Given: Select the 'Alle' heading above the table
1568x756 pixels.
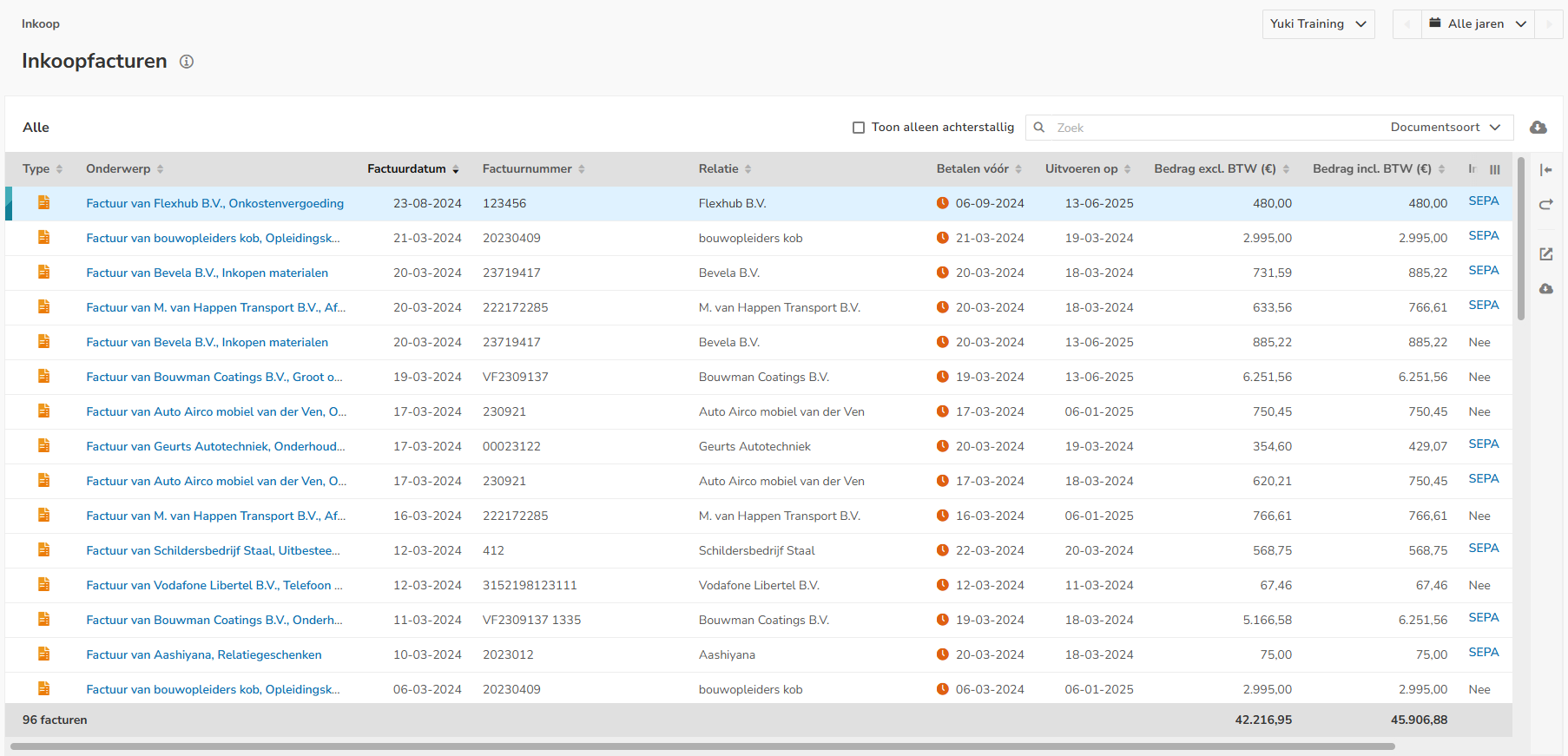Looking at the screenshot, I should point(36,128).
